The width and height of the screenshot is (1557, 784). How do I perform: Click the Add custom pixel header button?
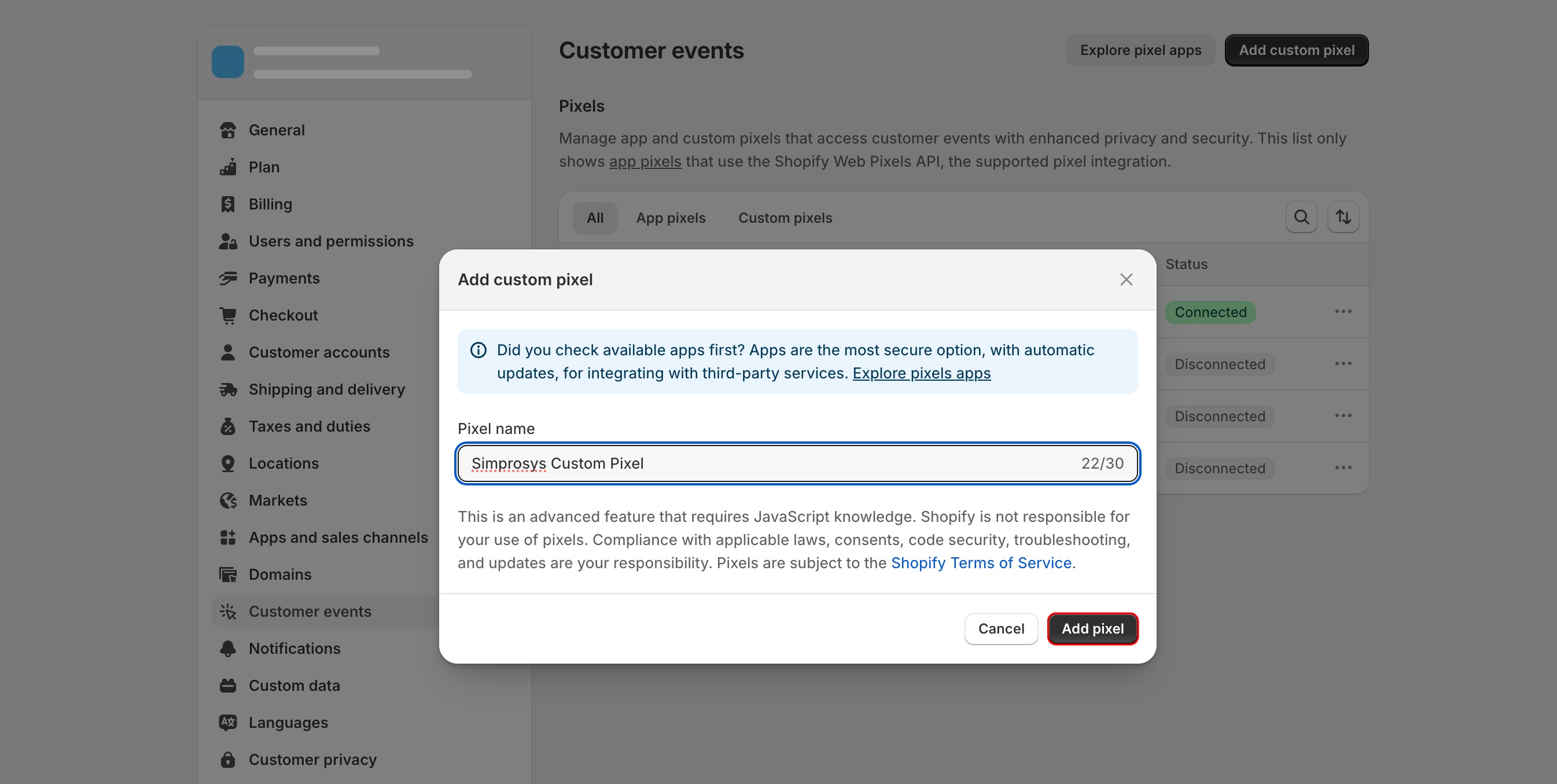point(1297,50)
